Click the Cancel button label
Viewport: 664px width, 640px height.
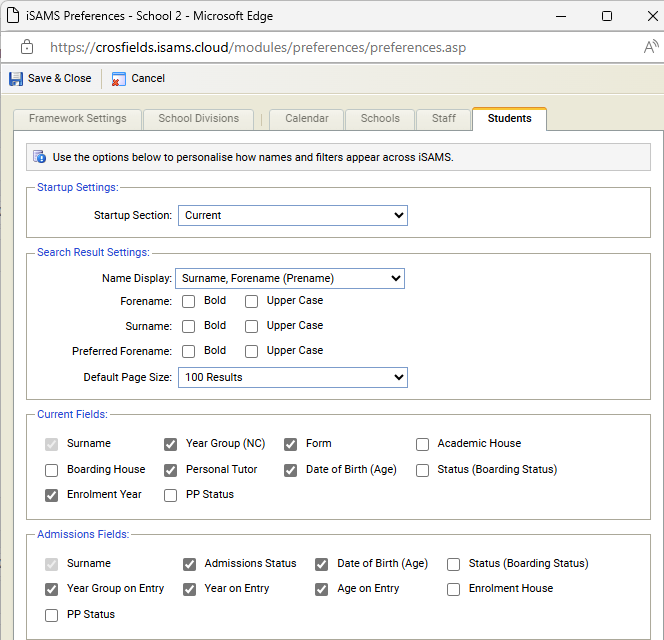click(148, 78)
